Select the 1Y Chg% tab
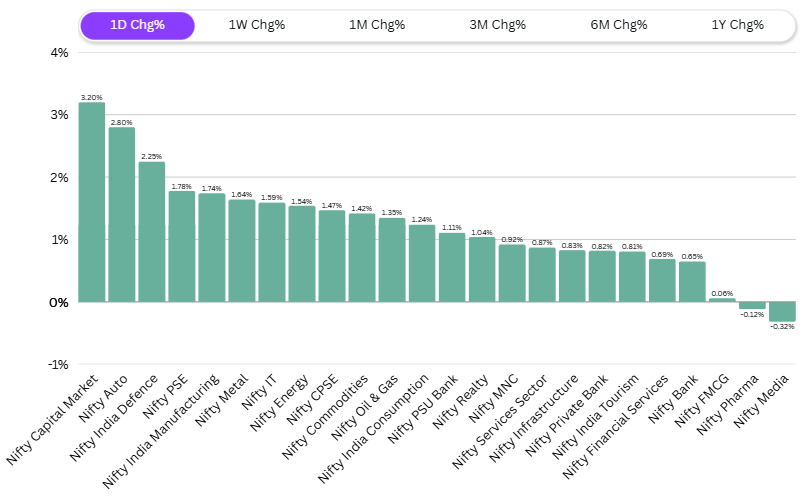 [737, 25]
